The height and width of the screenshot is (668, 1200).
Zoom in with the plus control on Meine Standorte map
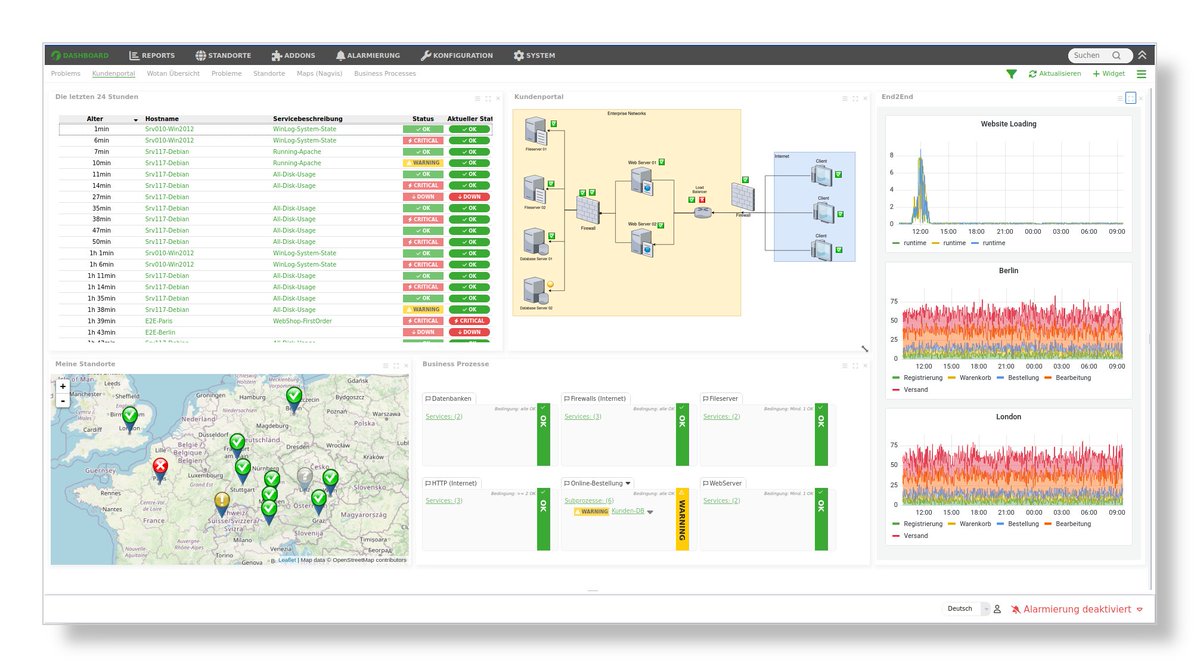pyautogui.click(x=62, y=385)
